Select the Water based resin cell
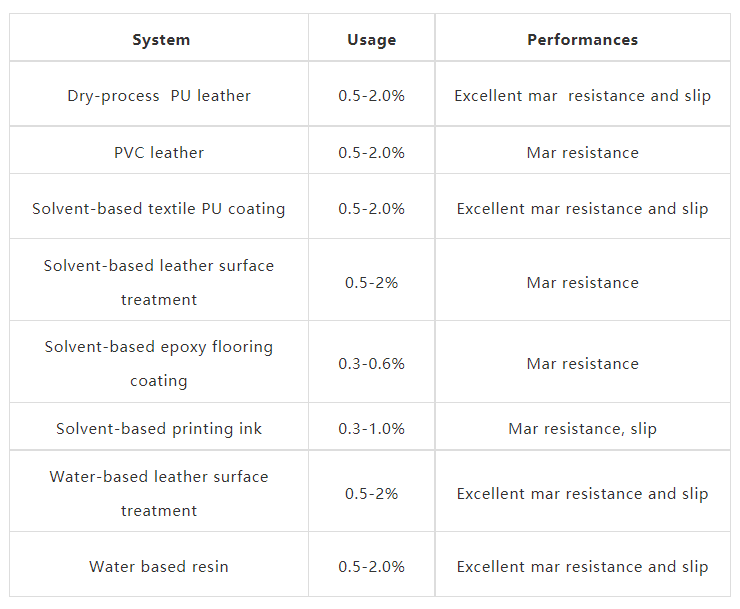Image resolution: width=740 pixels, height=609 pixels. pyautogui.click(x=159, y=567)
